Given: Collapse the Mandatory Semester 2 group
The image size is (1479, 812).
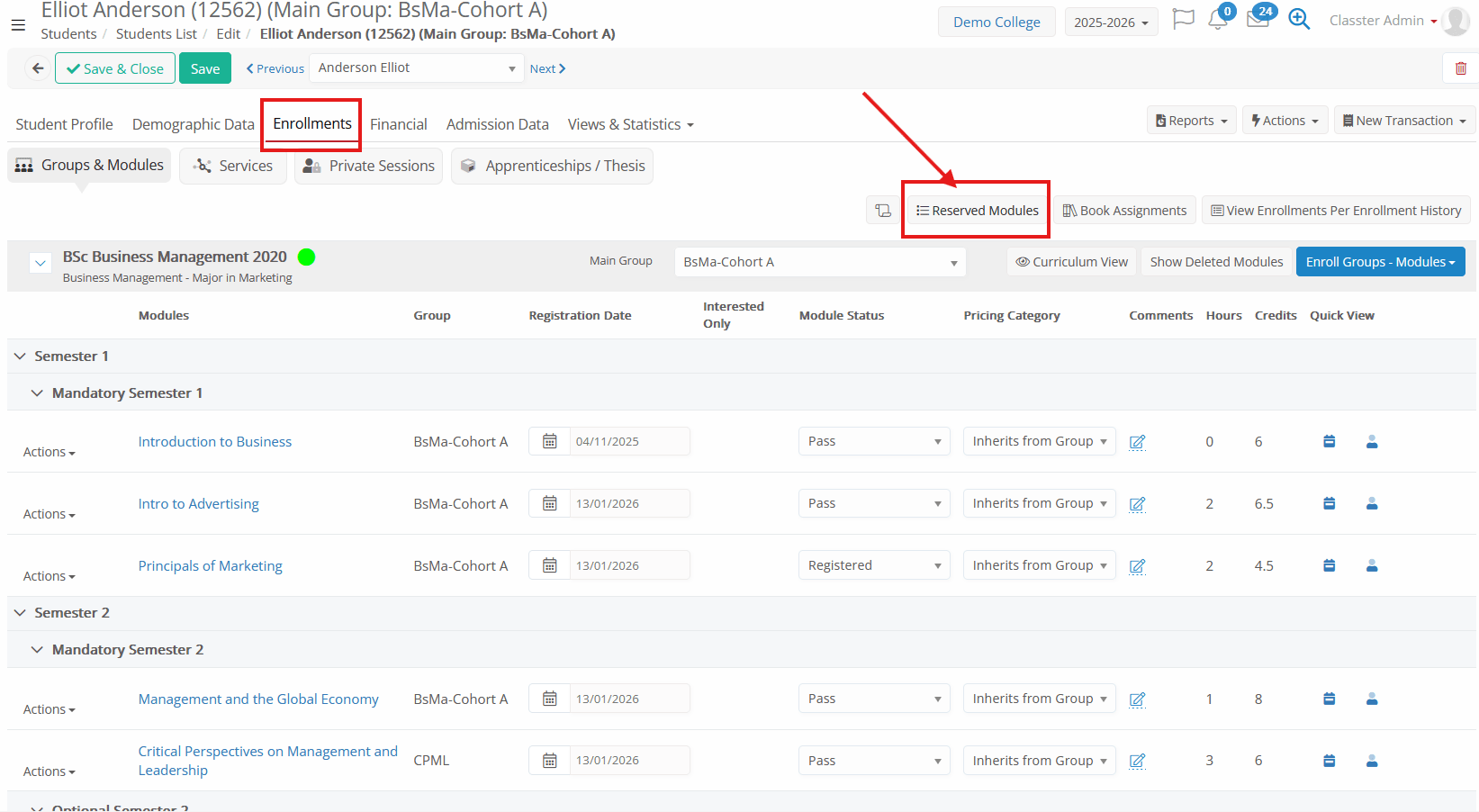Looking at the screenshot, I should pos(37,650).
